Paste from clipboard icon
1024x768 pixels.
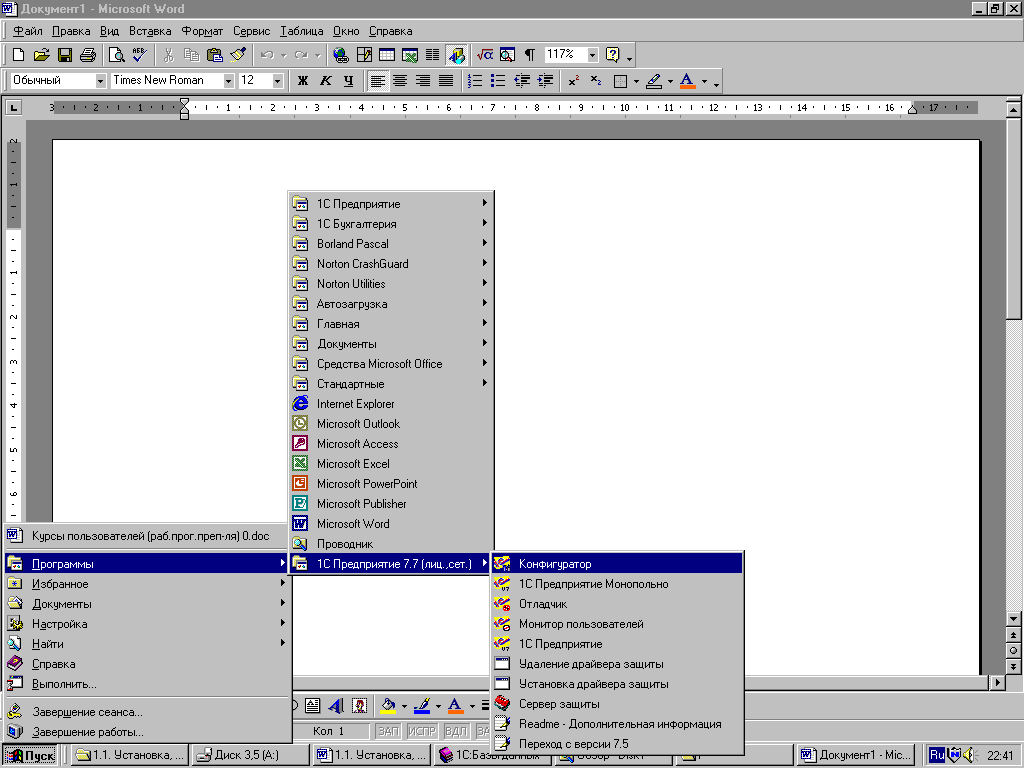214,55
